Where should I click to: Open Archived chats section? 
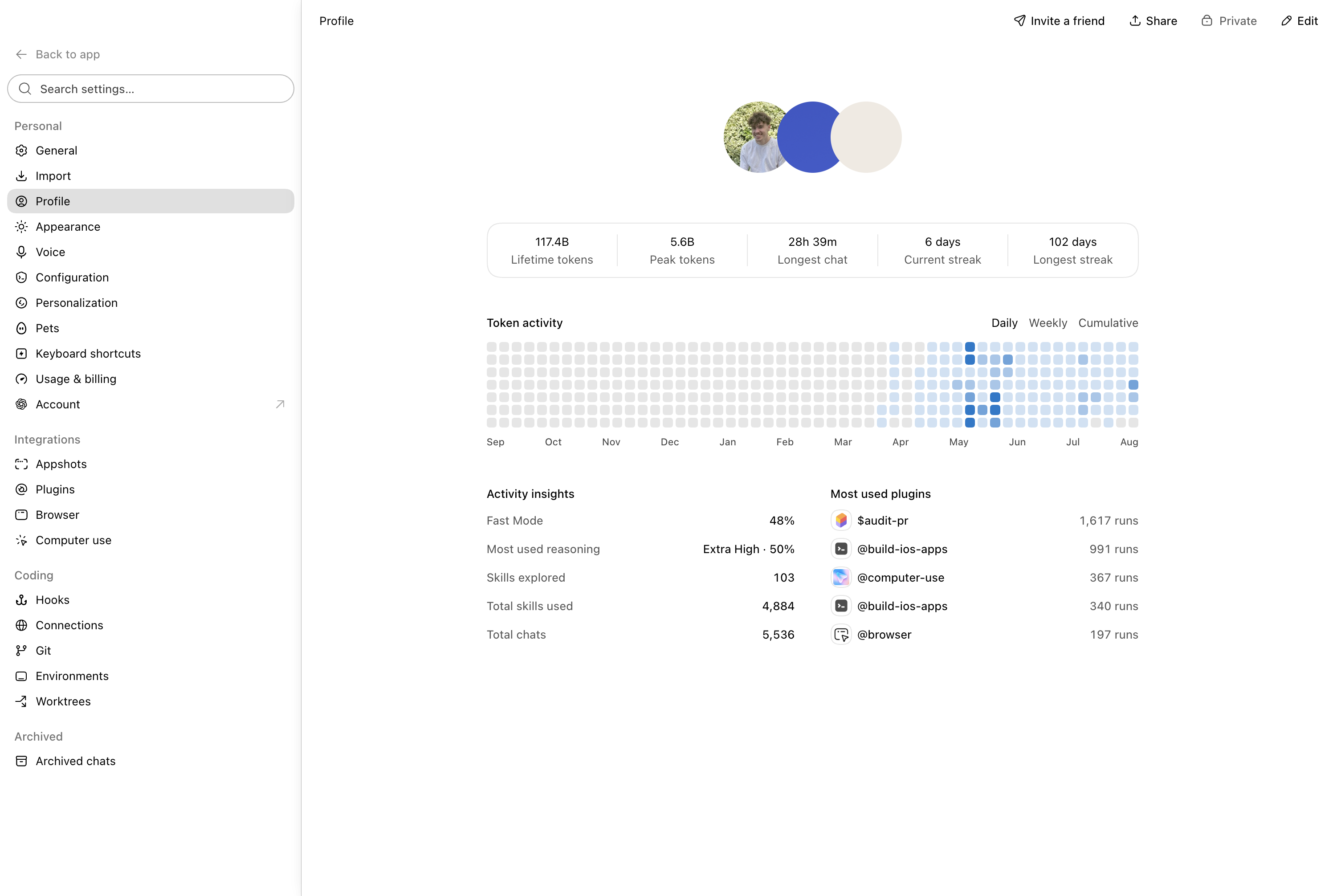tap(150, 761)
